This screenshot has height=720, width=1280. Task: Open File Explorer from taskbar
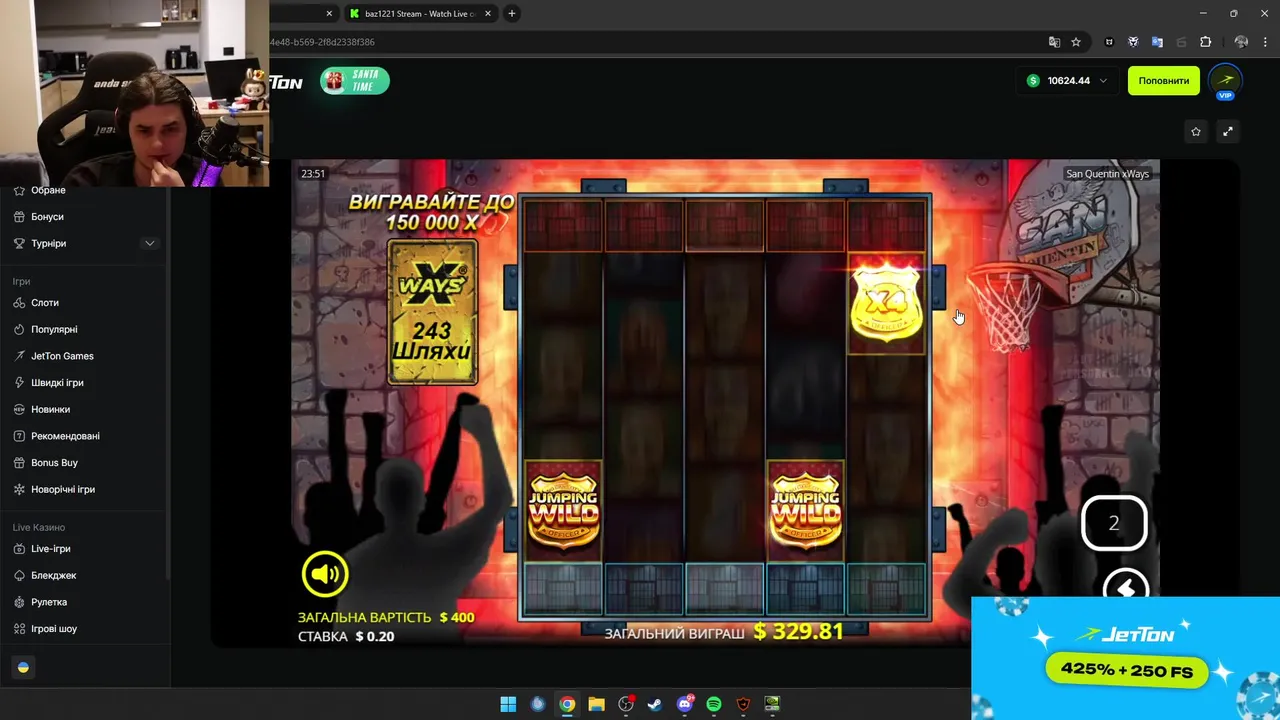pos(596,704)
